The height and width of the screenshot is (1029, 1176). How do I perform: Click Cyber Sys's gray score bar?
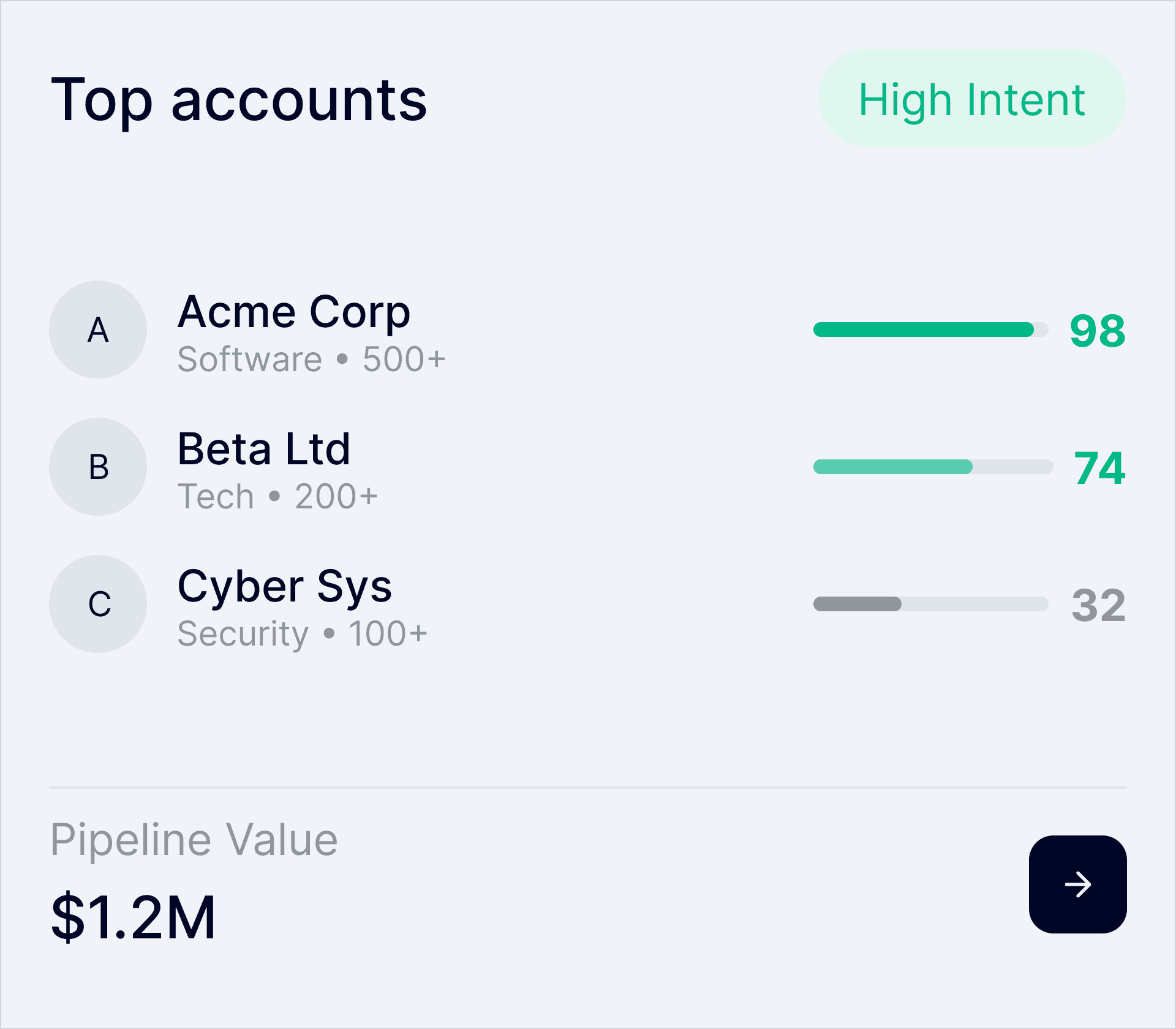(930, 604)
